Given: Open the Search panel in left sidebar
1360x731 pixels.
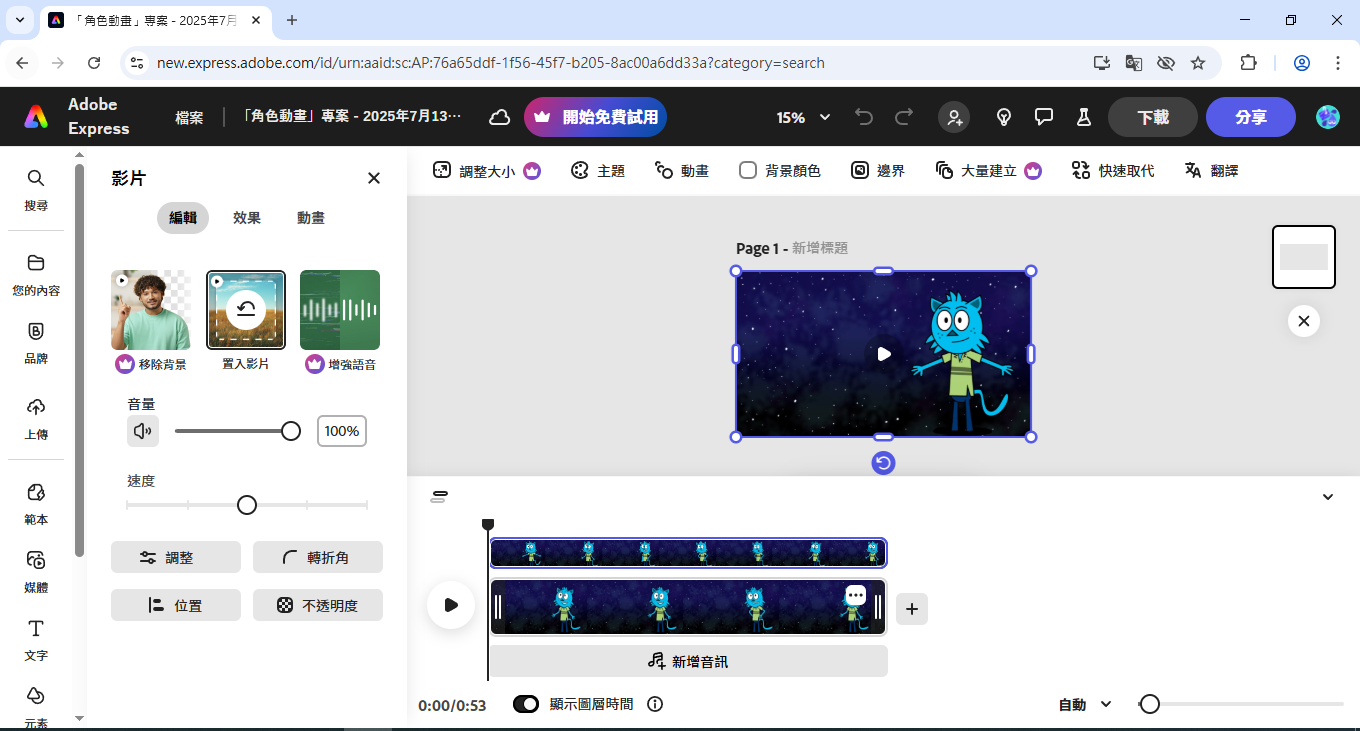Looking at the screenshot, I should pos(36,188).
